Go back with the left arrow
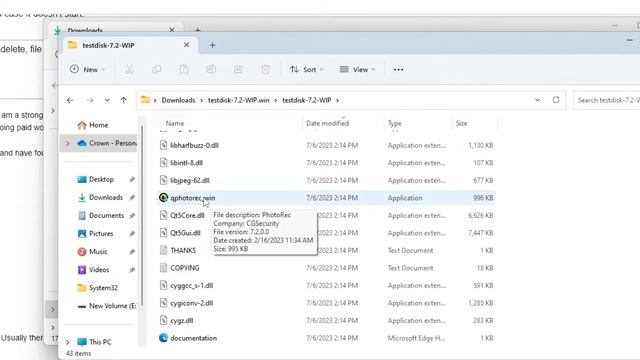Viewport: 640px width, 360px height. point(70,100)
